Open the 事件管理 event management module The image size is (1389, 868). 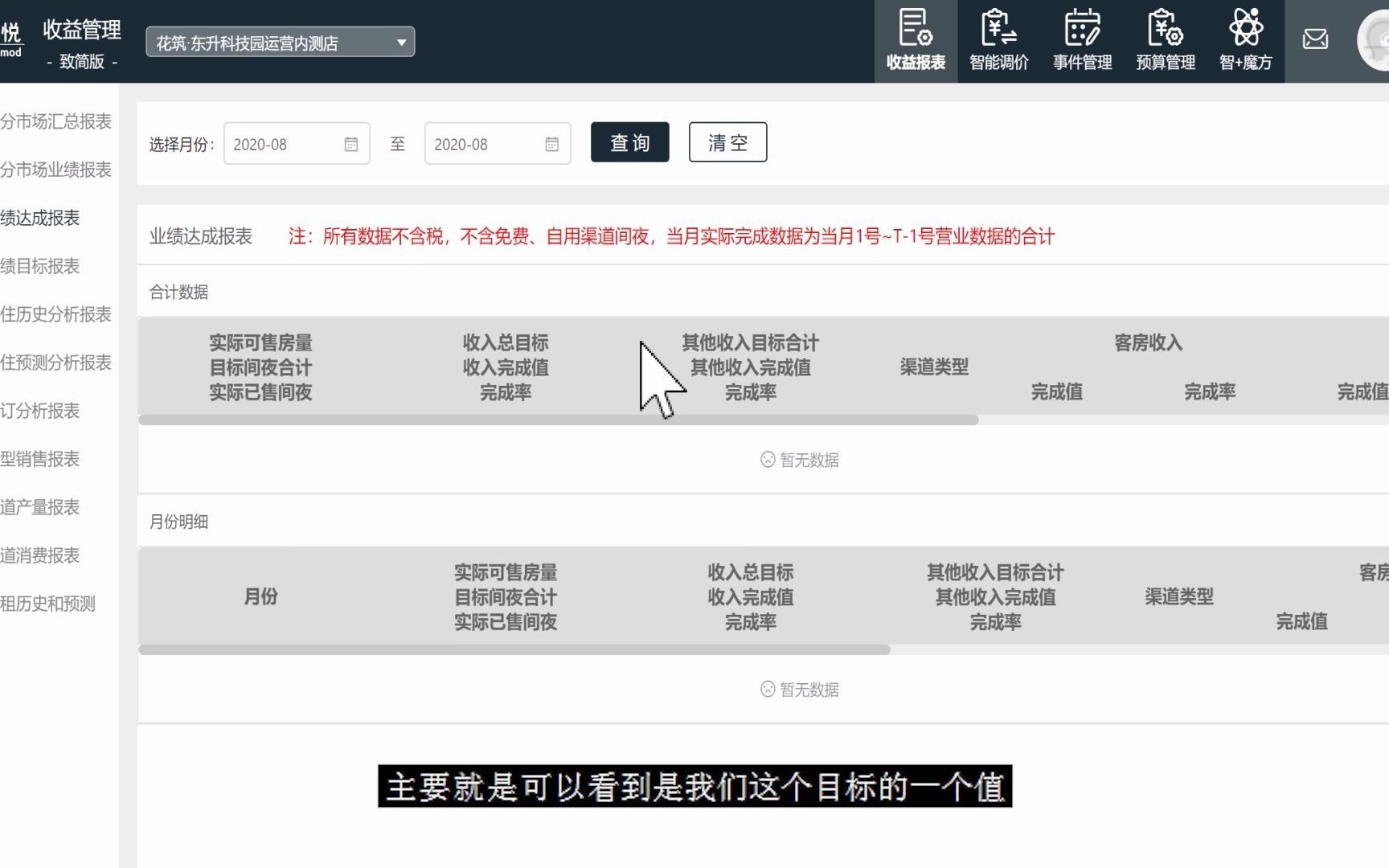[x=1082, y=41]
